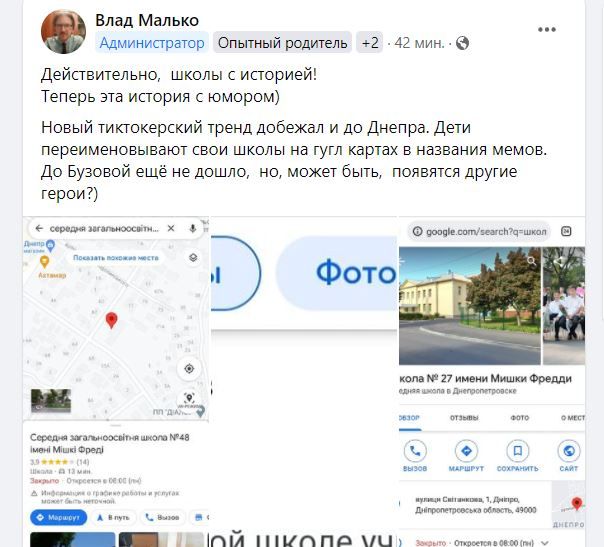
Task: Select the ОТЗЫВЫ tab
Action: click(x=464, y=418)
